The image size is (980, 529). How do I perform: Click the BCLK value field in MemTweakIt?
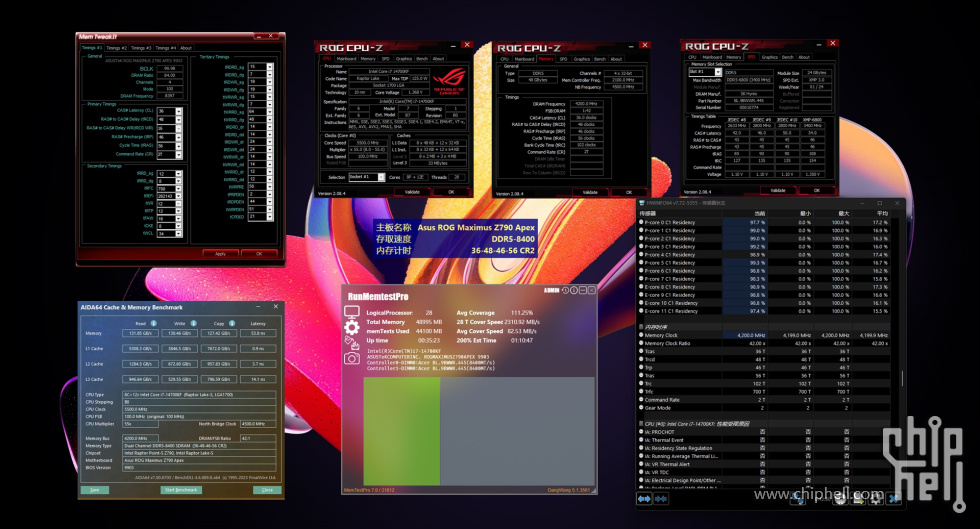point(169,68)
